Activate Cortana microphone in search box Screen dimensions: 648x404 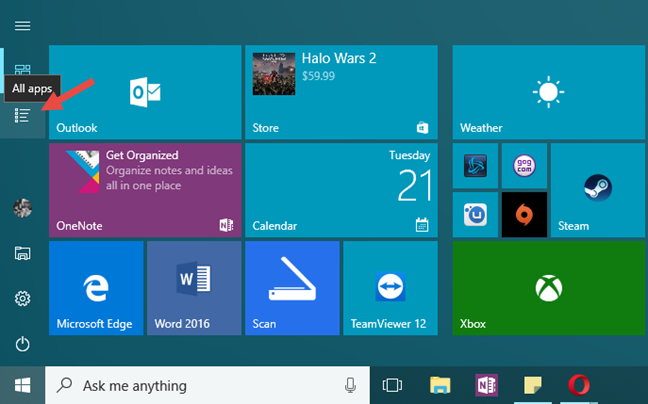350,385
